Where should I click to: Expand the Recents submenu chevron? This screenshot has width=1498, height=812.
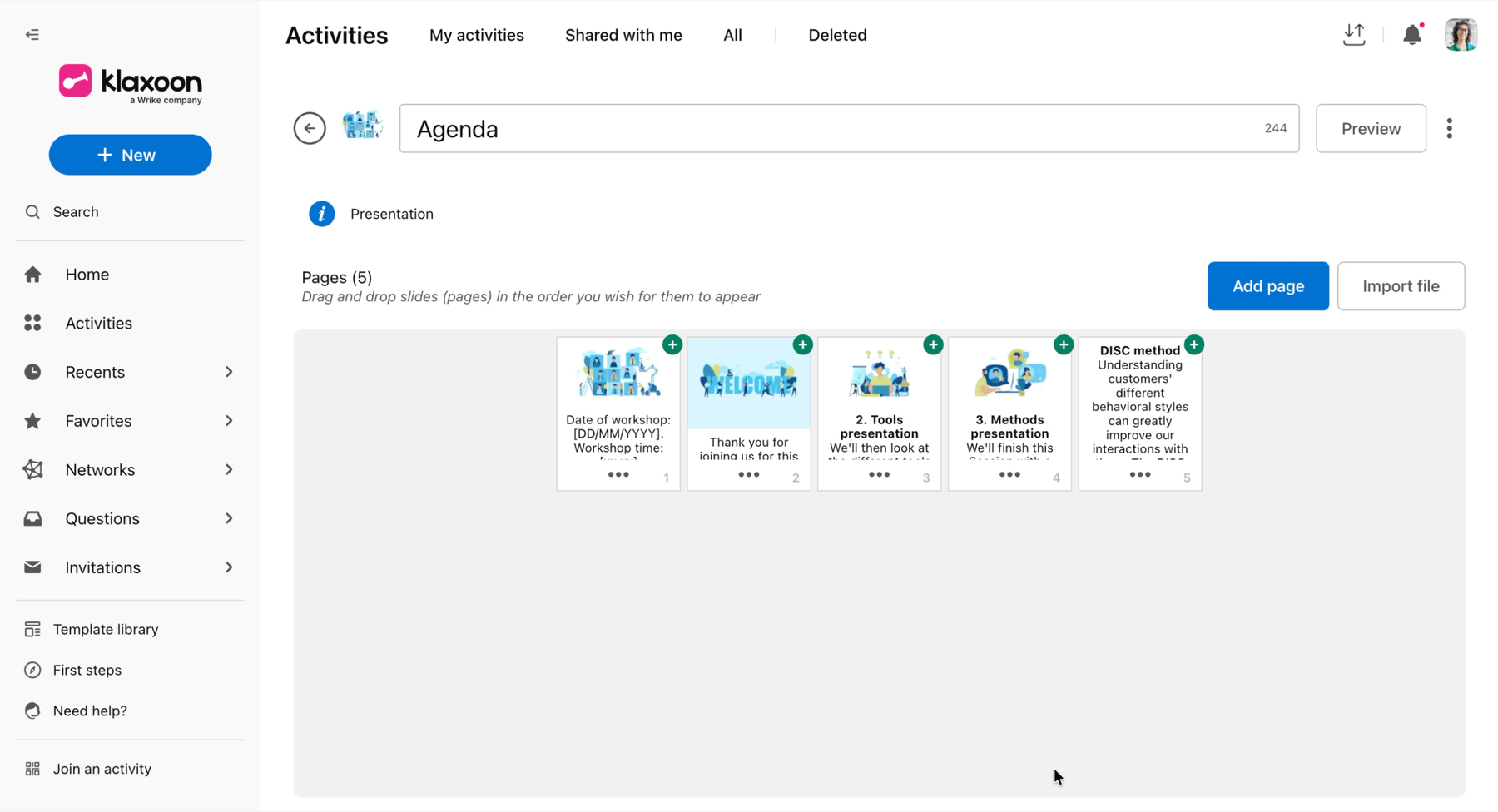coord(229,372)
